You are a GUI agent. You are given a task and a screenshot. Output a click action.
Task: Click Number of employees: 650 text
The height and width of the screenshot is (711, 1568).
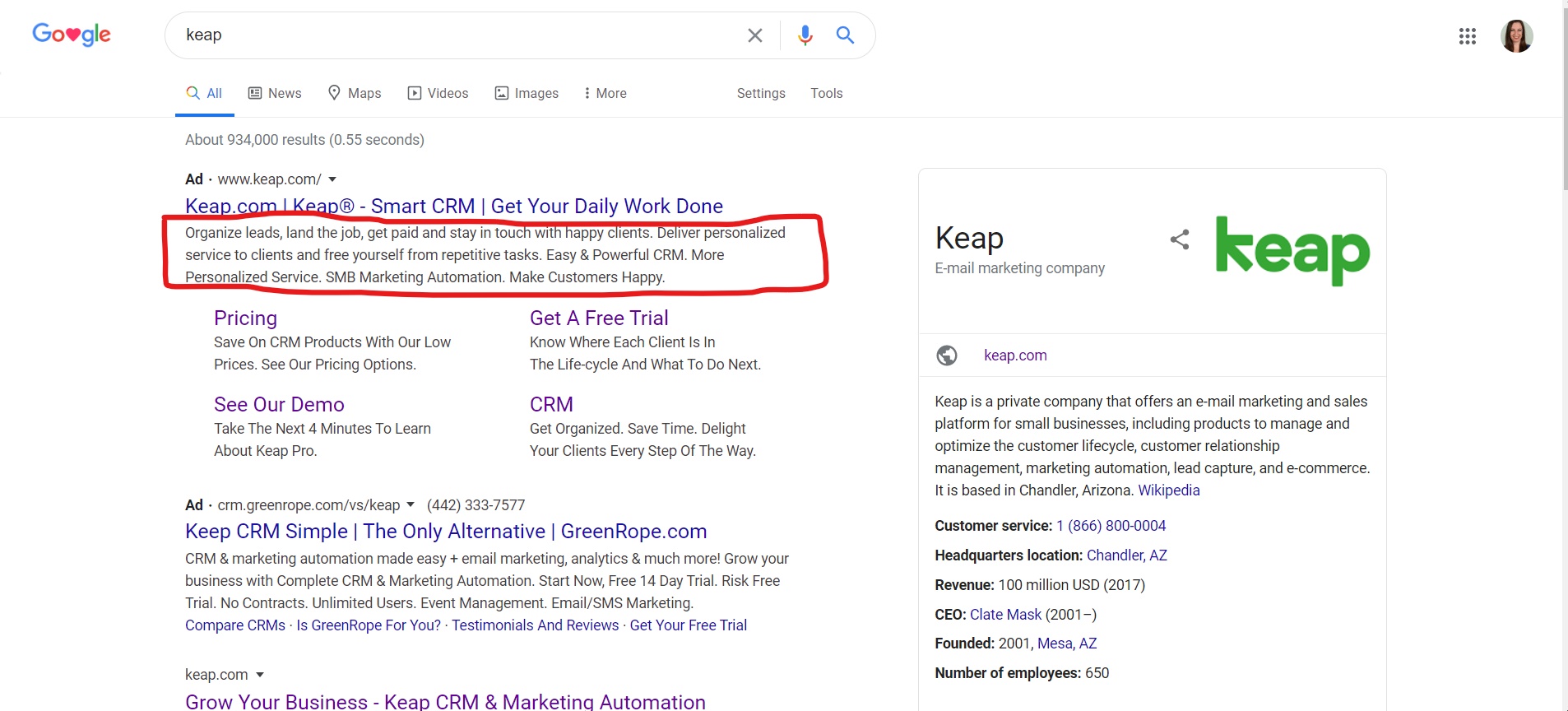[1022, 673]
